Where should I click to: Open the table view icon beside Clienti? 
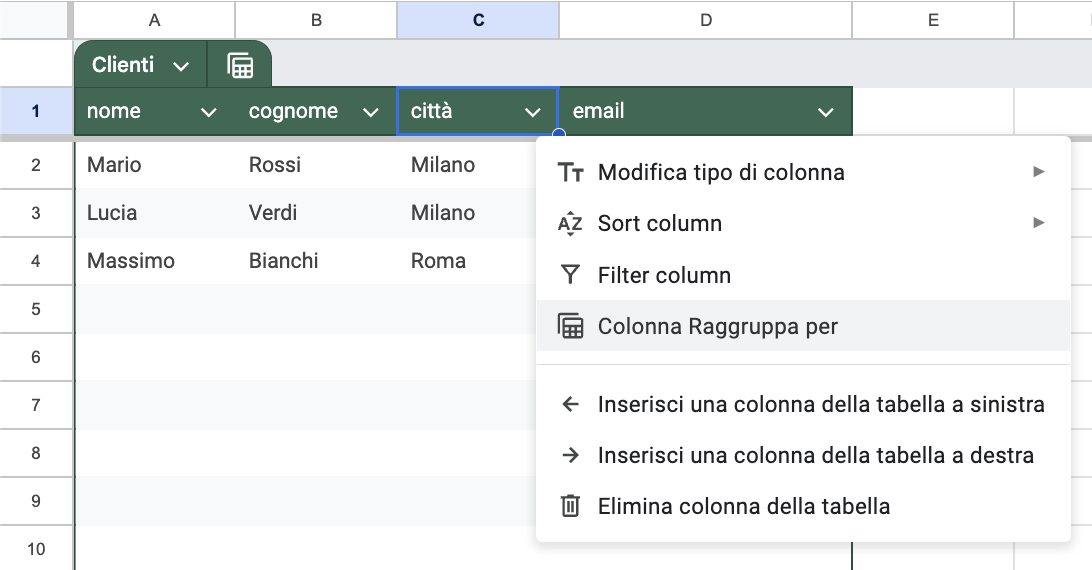[240, 66]
